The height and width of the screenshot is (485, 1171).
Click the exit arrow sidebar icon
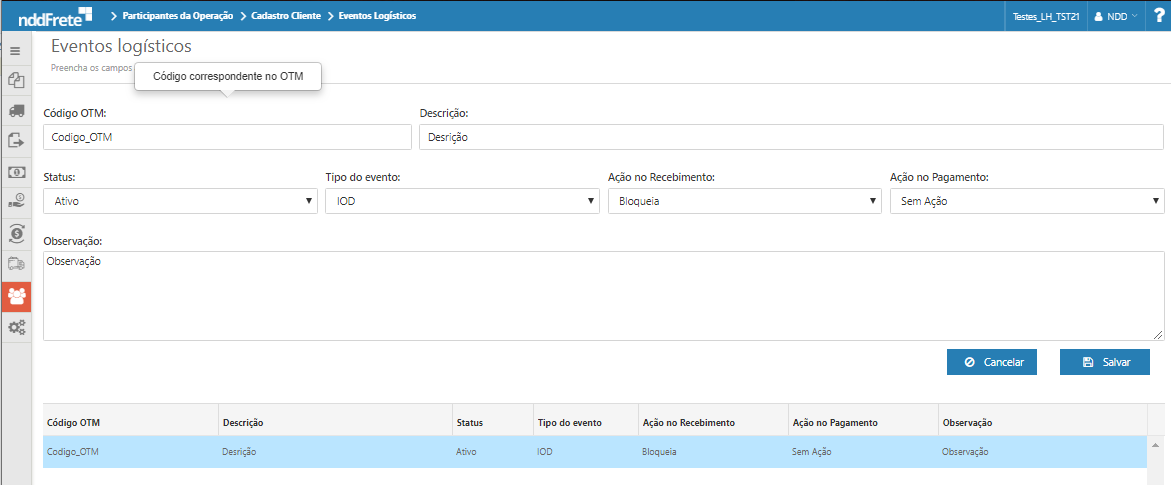pyautogui.click(x=16, y=141)
